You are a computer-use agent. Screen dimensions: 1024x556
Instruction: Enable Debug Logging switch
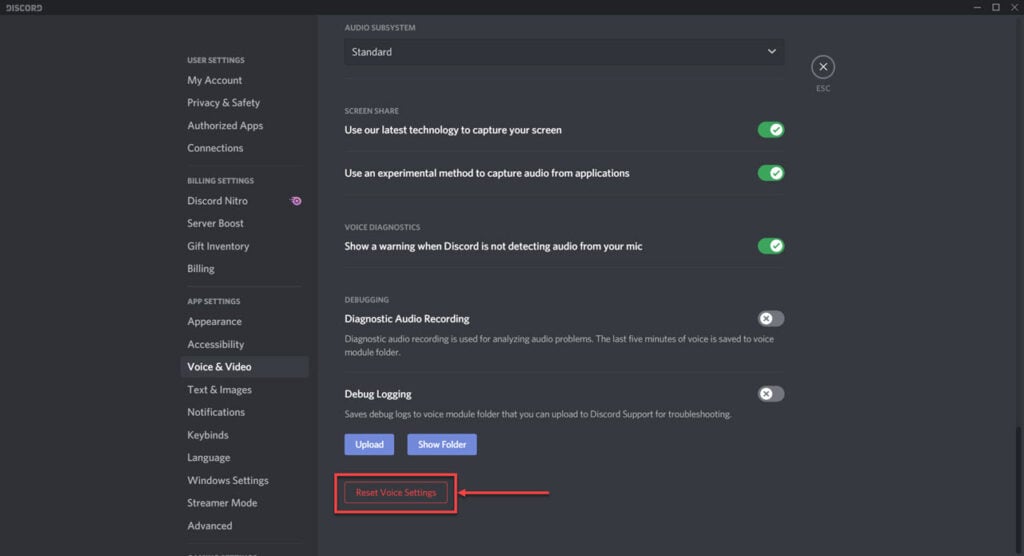[x=771, y=394]
